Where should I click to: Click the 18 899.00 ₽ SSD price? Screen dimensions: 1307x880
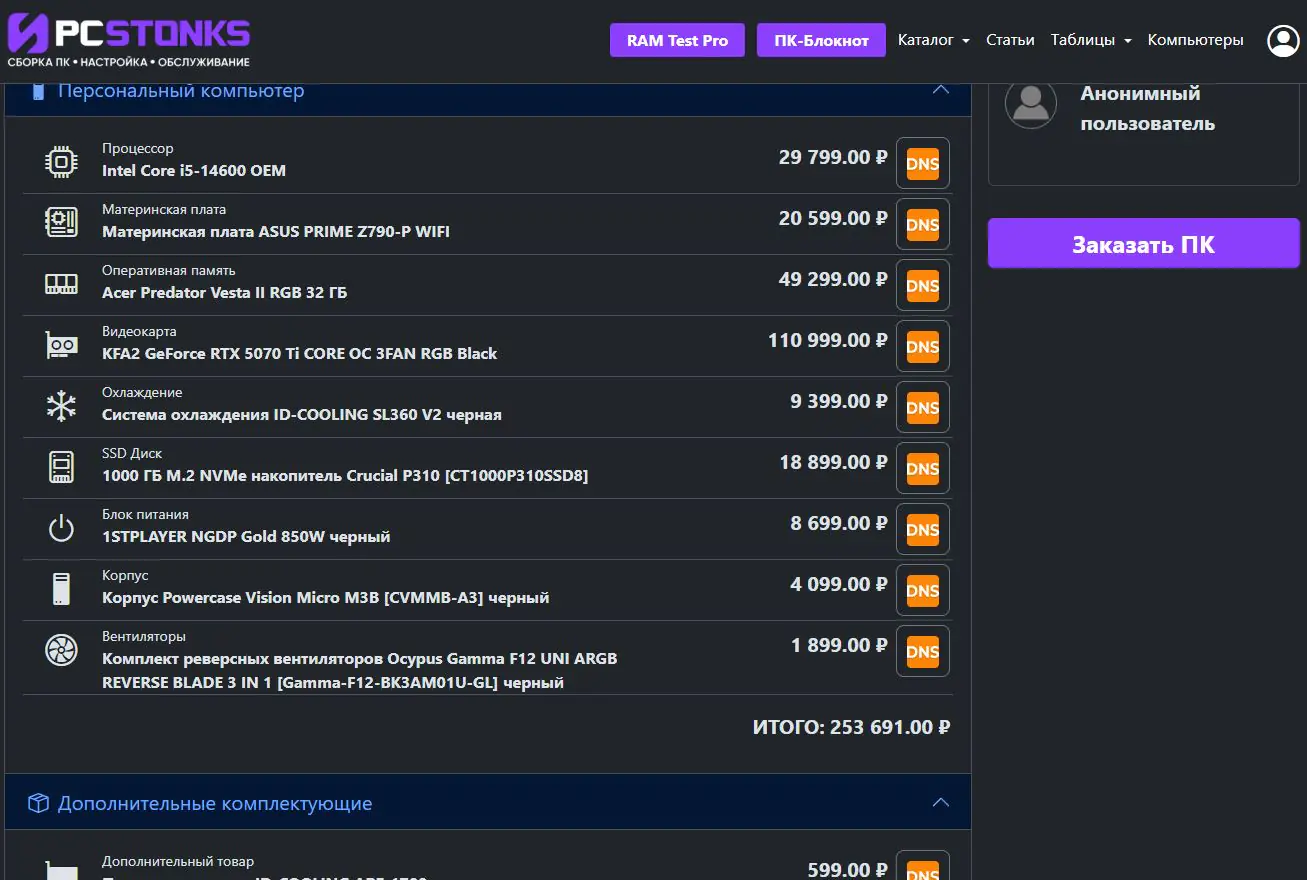(834, 462)
